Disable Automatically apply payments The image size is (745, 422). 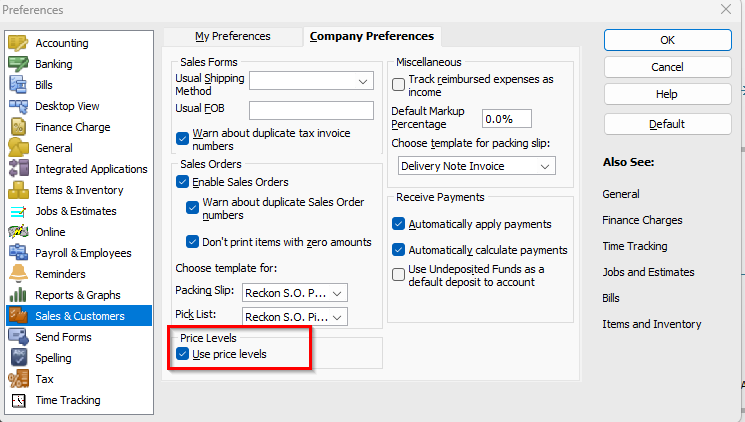tap(398, 224)
